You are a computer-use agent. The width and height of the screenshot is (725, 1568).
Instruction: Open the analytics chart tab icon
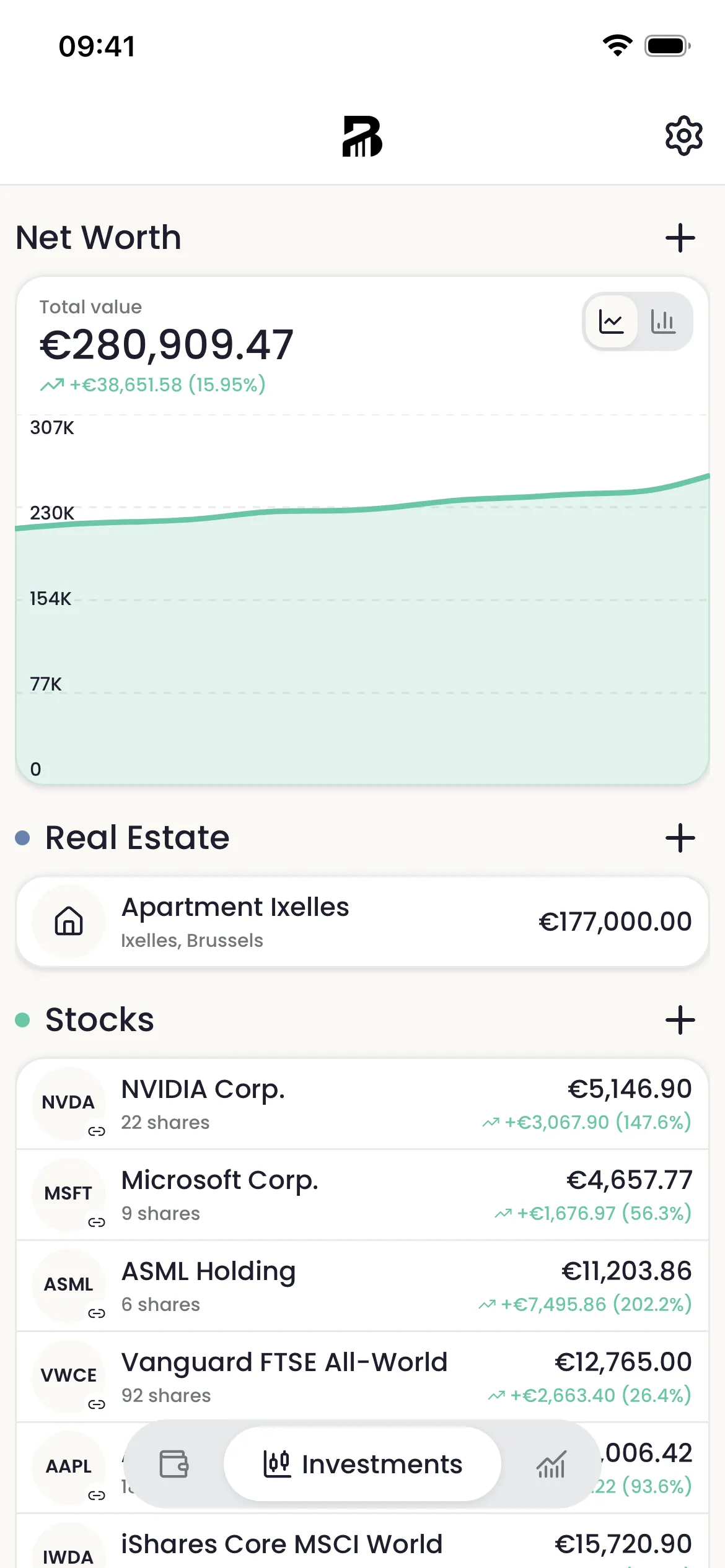[551, 1464]
